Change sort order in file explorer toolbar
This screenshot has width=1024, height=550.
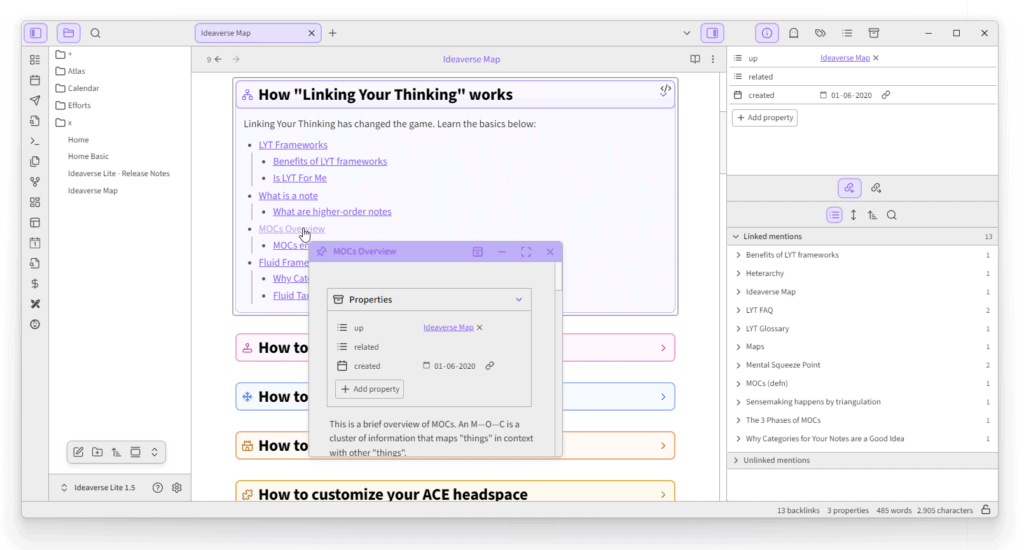coord(116,452)
